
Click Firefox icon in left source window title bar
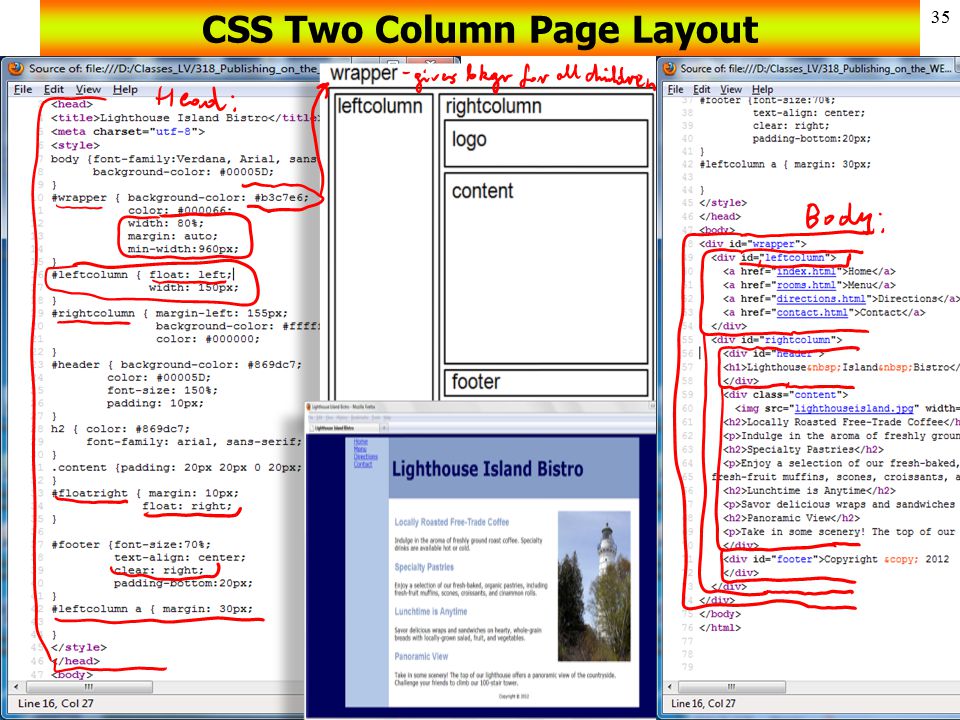click(15, 69)
